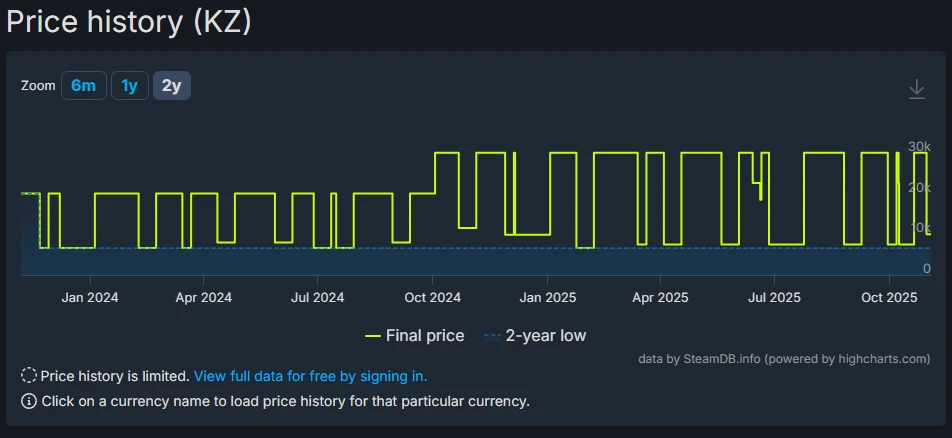The image size is (952, 438).
Task: Click the Apr 2025 x-axis label
Action: pyautogui.click(x=660, y=297)
